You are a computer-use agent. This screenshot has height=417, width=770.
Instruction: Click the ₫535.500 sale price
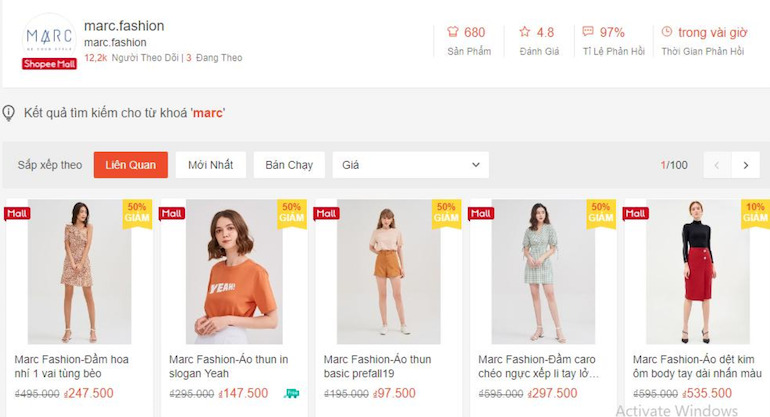point(707,393)
